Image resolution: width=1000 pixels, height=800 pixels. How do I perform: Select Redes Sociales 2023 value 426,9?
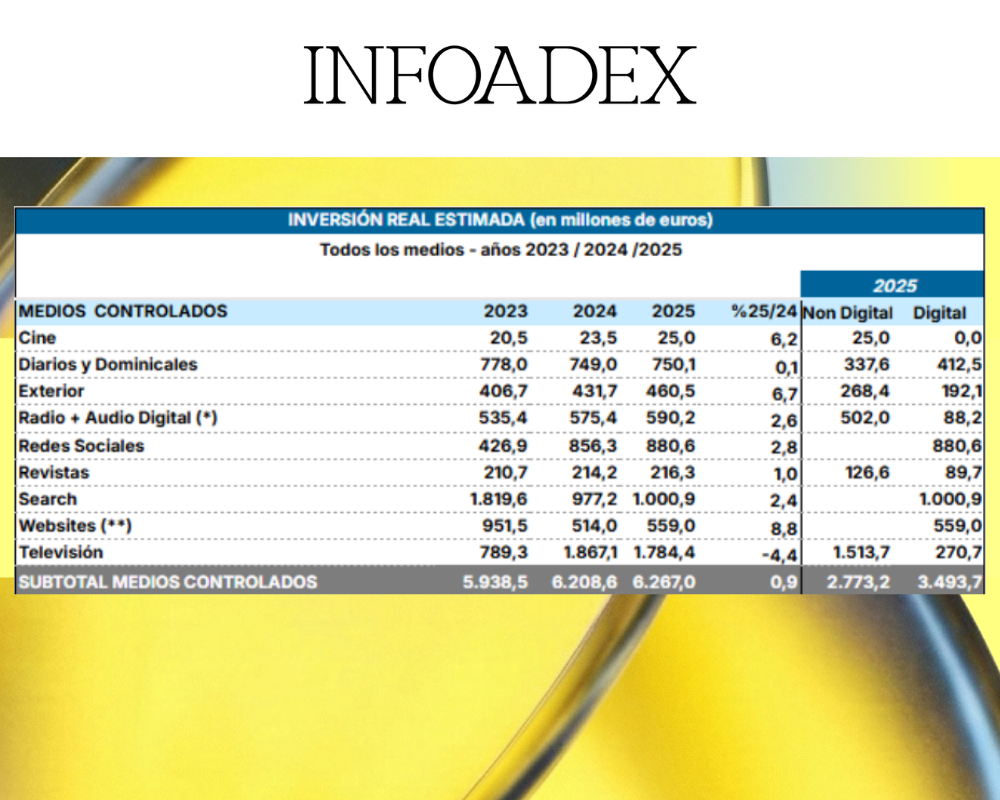(x=503, y=446)
